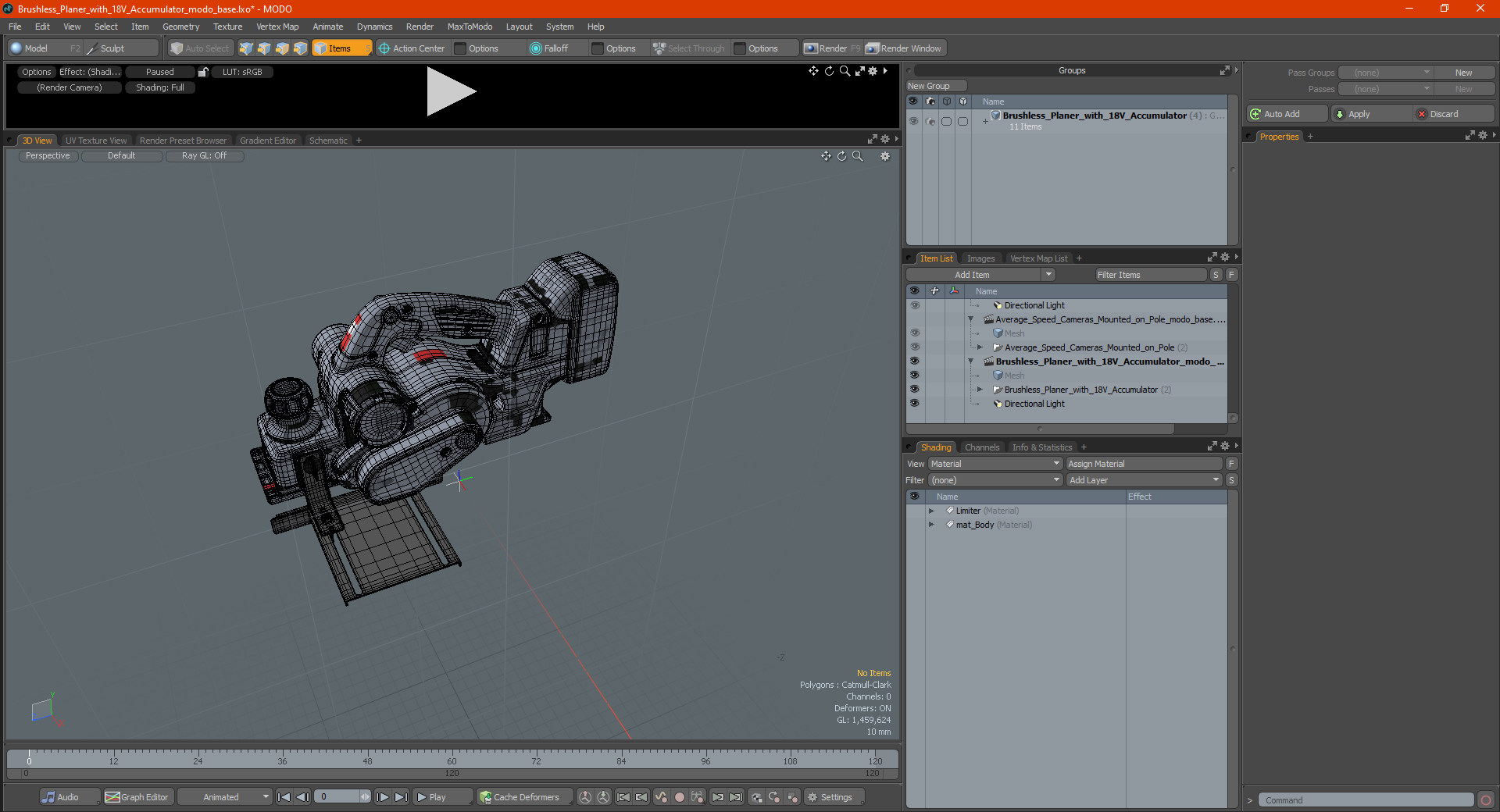Hide the Brushless_Planer_with_18V_Accumulator_modo scene item
The width and height of the screenshot is (1500, 812).
coord(914,361)
